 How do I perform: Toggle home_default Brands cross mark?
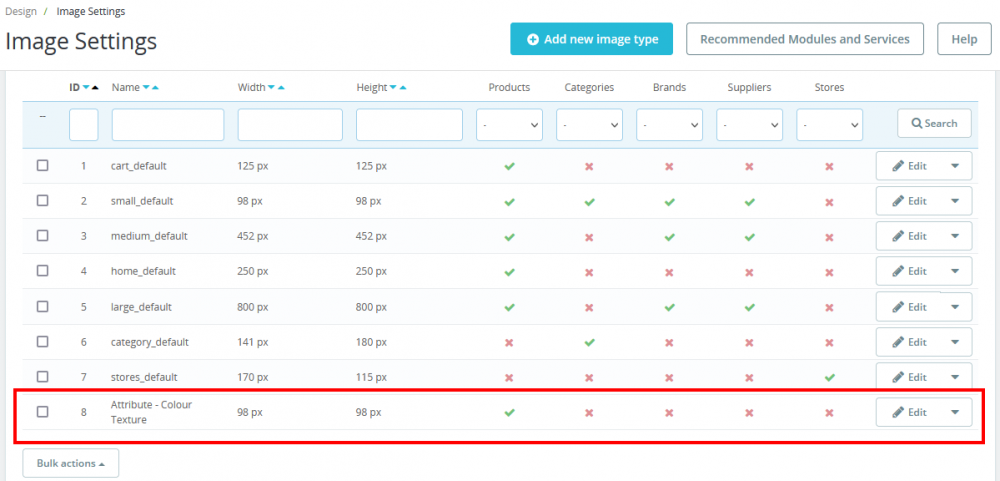(669, 272)
